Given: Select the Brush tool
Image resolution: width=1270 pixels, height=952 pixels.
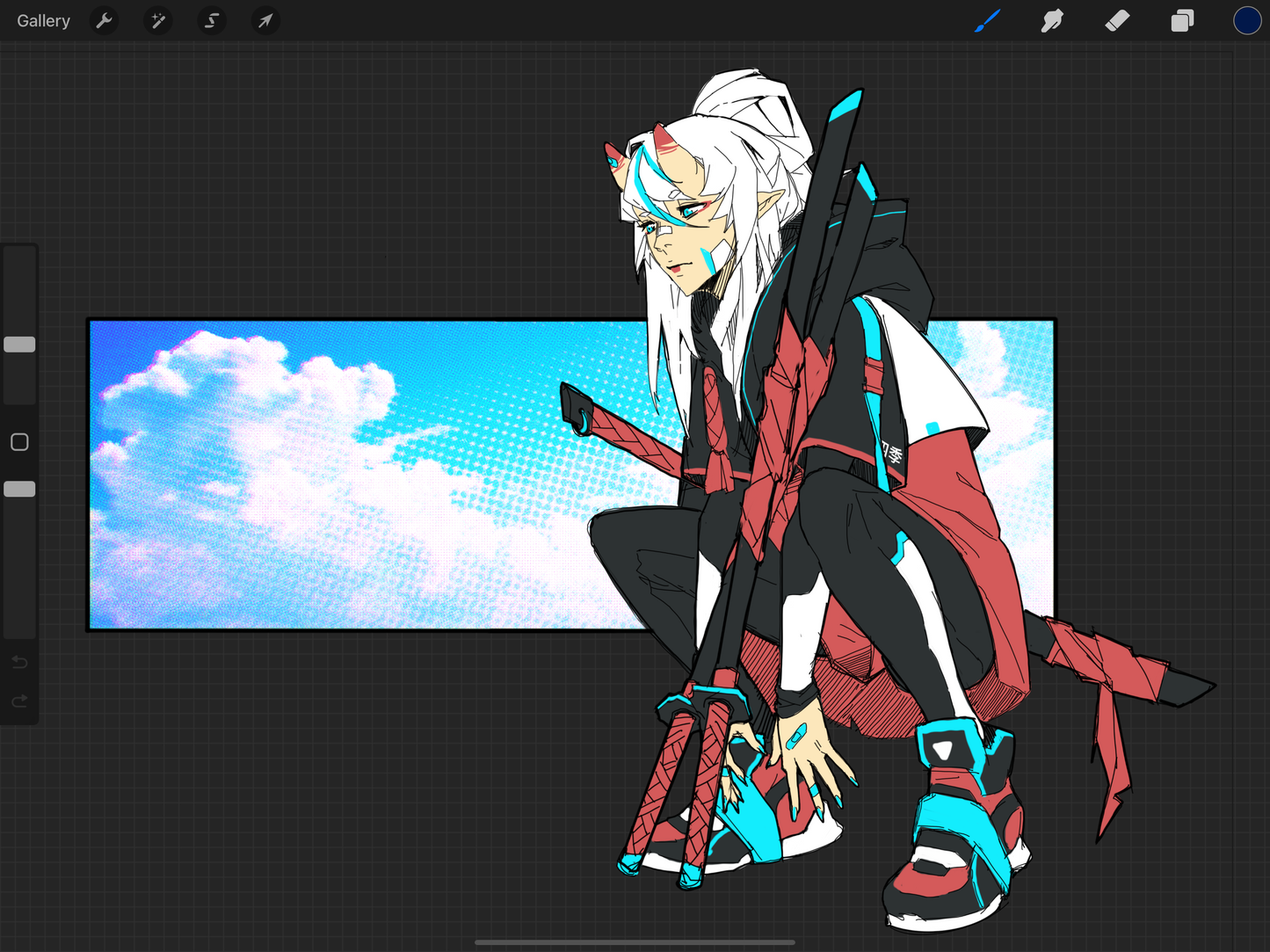Looking at the screenshot, I should (x=987, y=21).
